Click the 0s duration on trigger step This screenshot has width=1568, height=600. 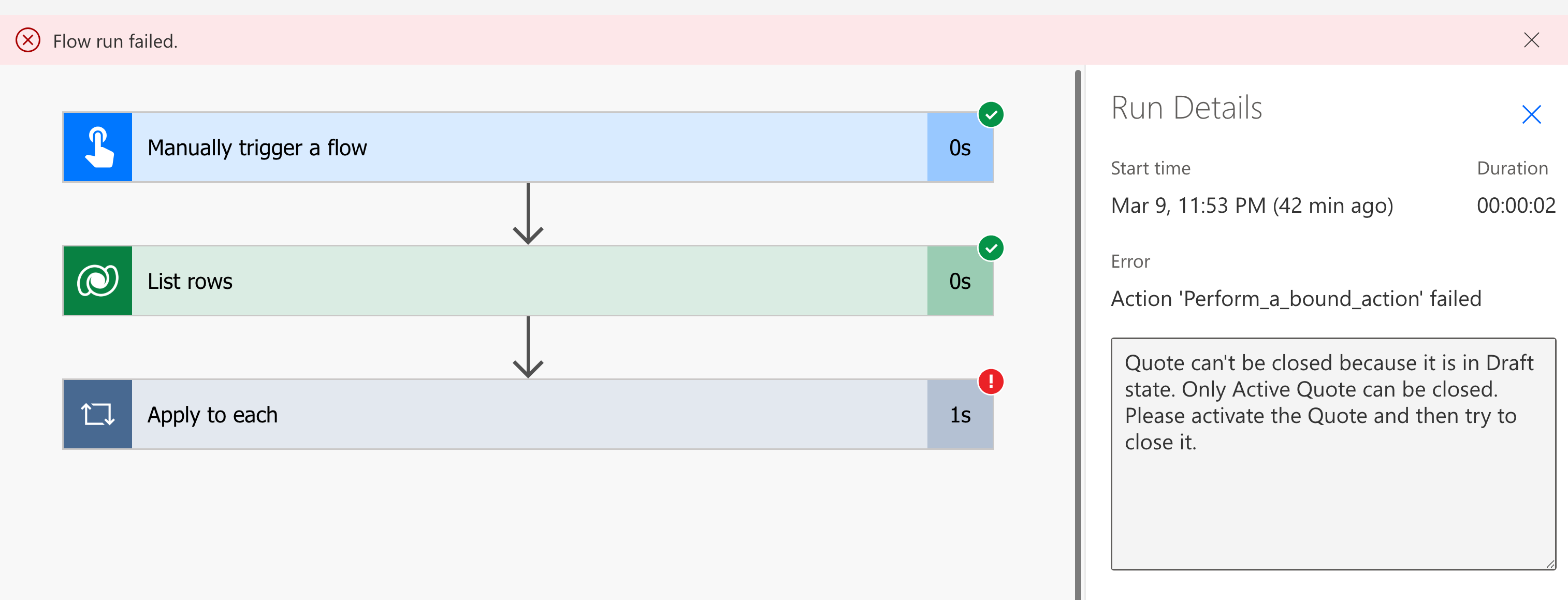click(960, 147)
